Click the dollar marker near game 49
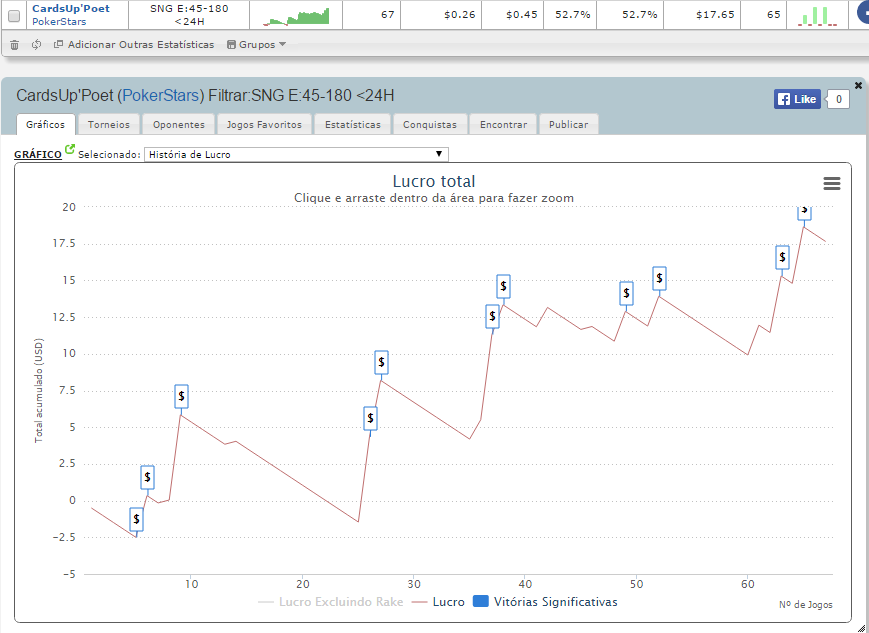Viewport: 869px width, 633px height. (x=626, y=293)
